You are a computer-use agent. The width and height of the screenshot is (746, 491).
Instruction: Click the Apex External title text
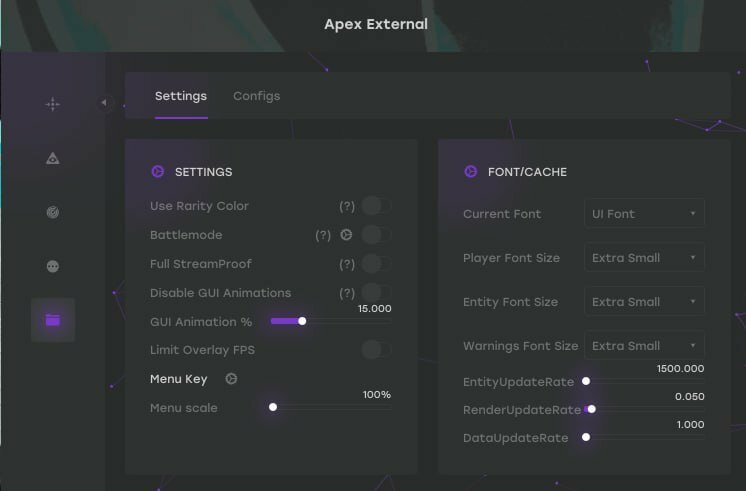click(376, 24)
